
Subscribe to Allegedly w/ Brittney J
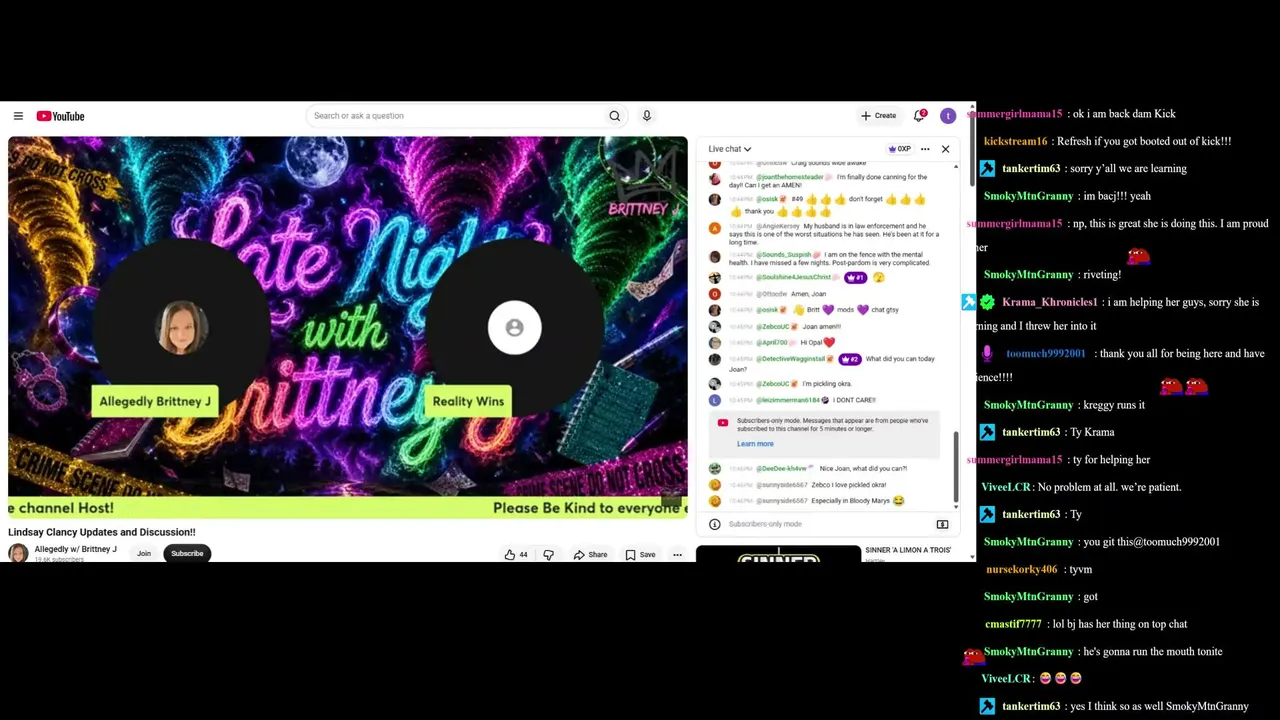point(187,553)
